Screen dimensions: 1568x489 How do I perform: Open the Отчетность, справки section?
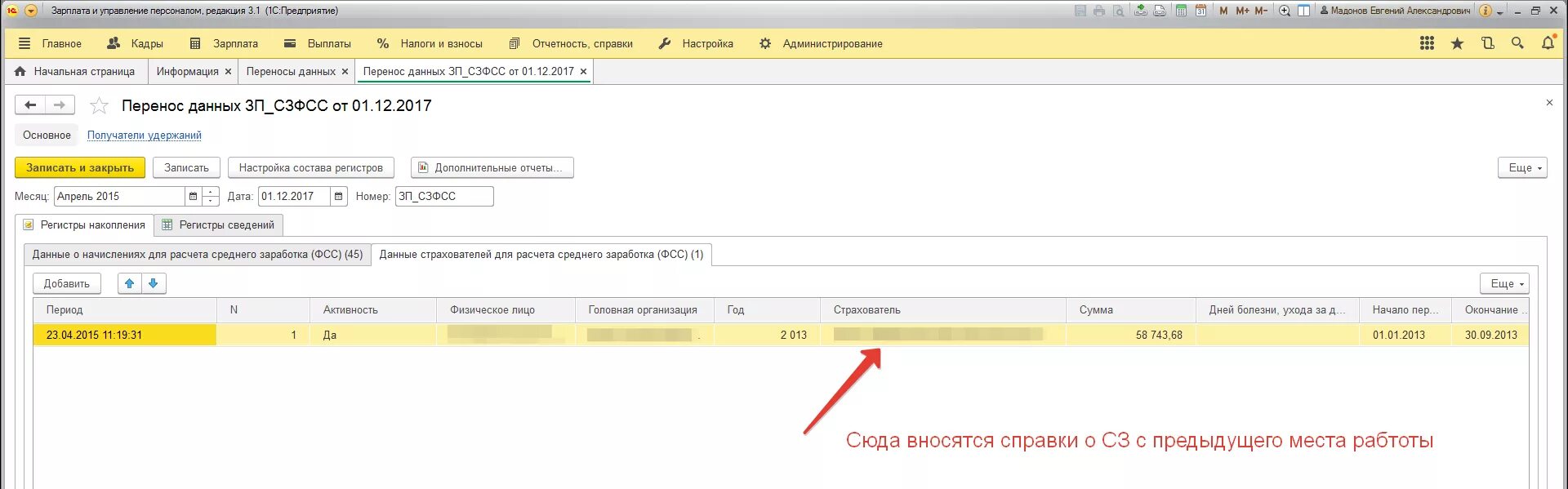(x=571, y=43)
